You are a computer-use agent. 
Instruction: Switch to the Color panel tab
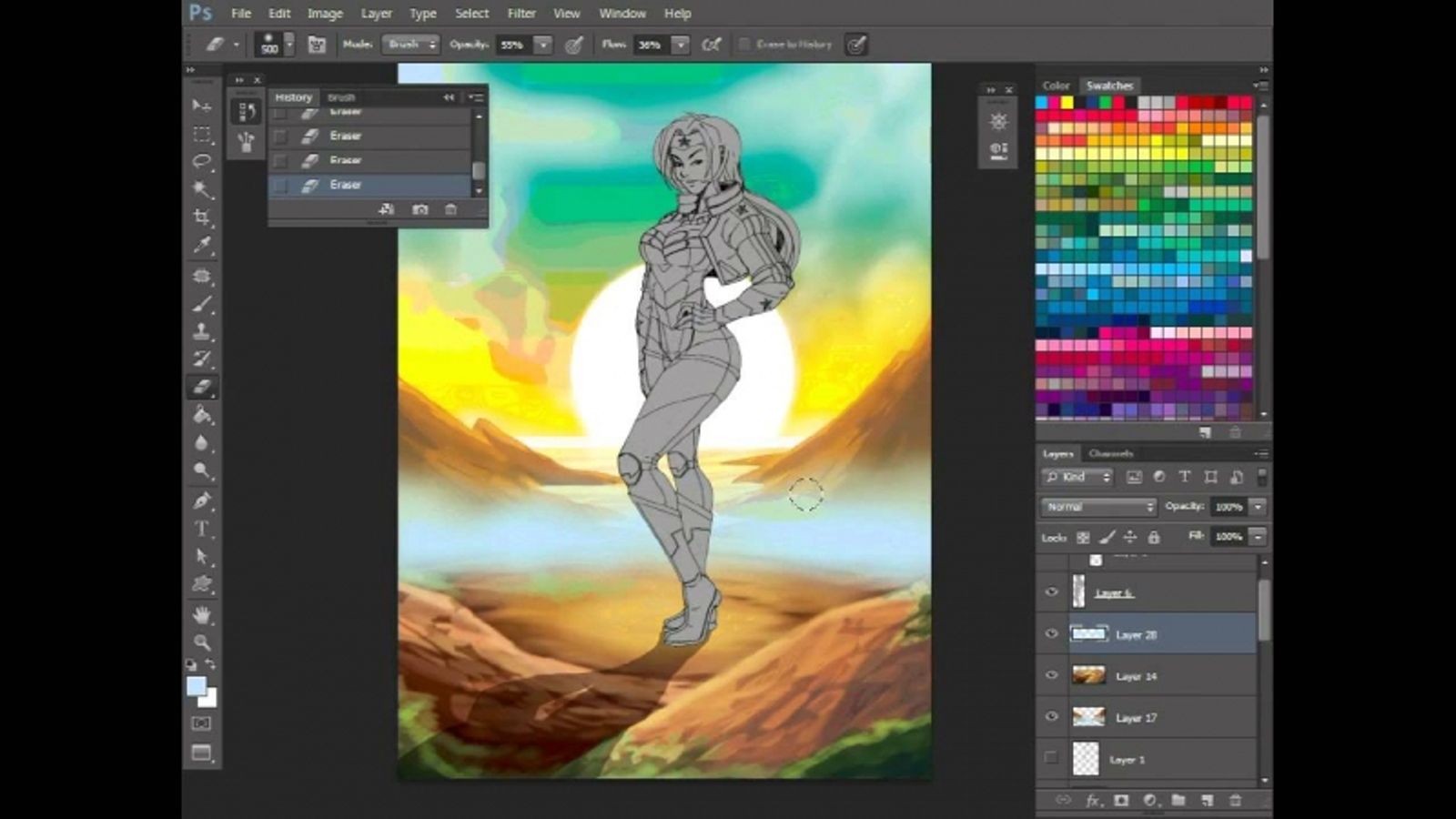pos(1056,86)
